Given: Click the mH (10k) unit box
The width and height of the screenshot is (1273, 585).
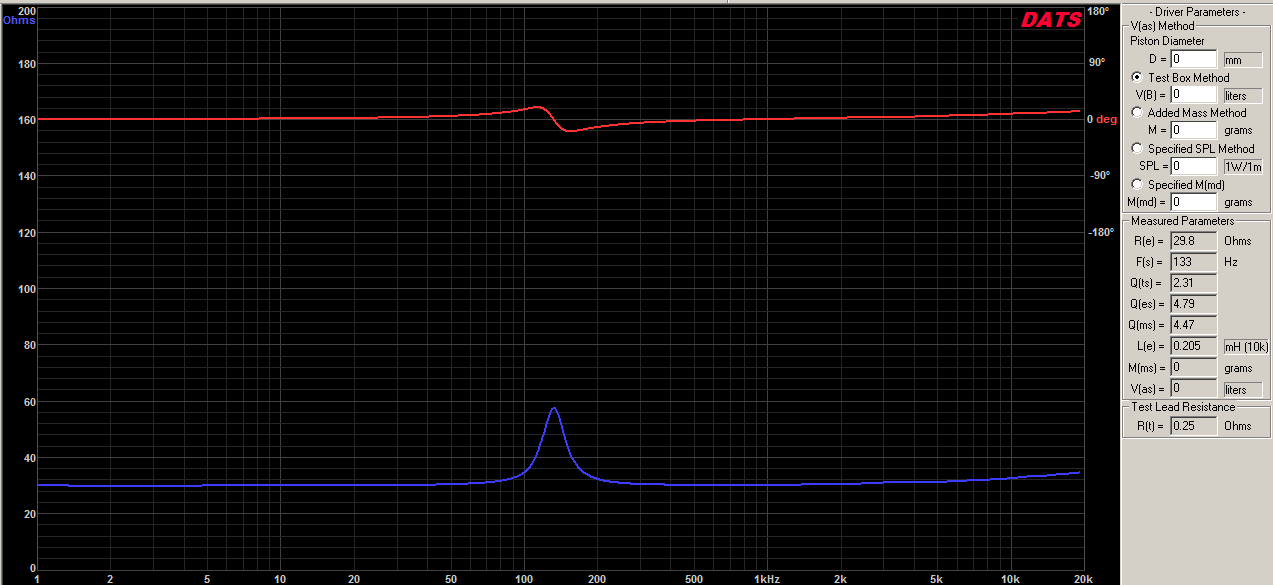Looking at the screenshot, I should (1247, 347).
